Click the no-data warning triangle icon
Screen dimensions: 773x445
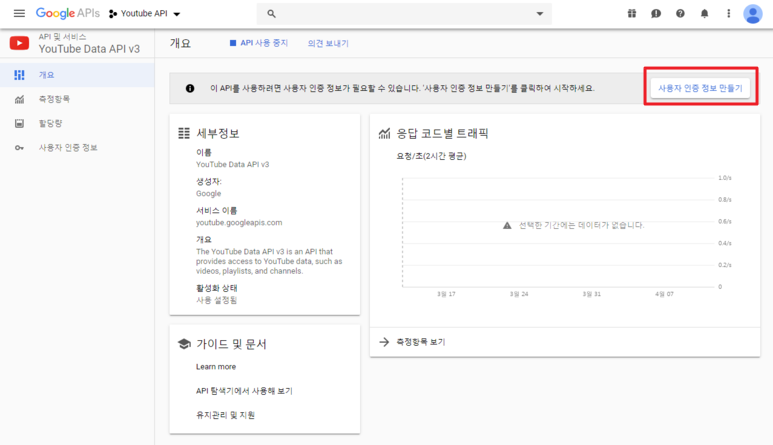tap(507, 225)
